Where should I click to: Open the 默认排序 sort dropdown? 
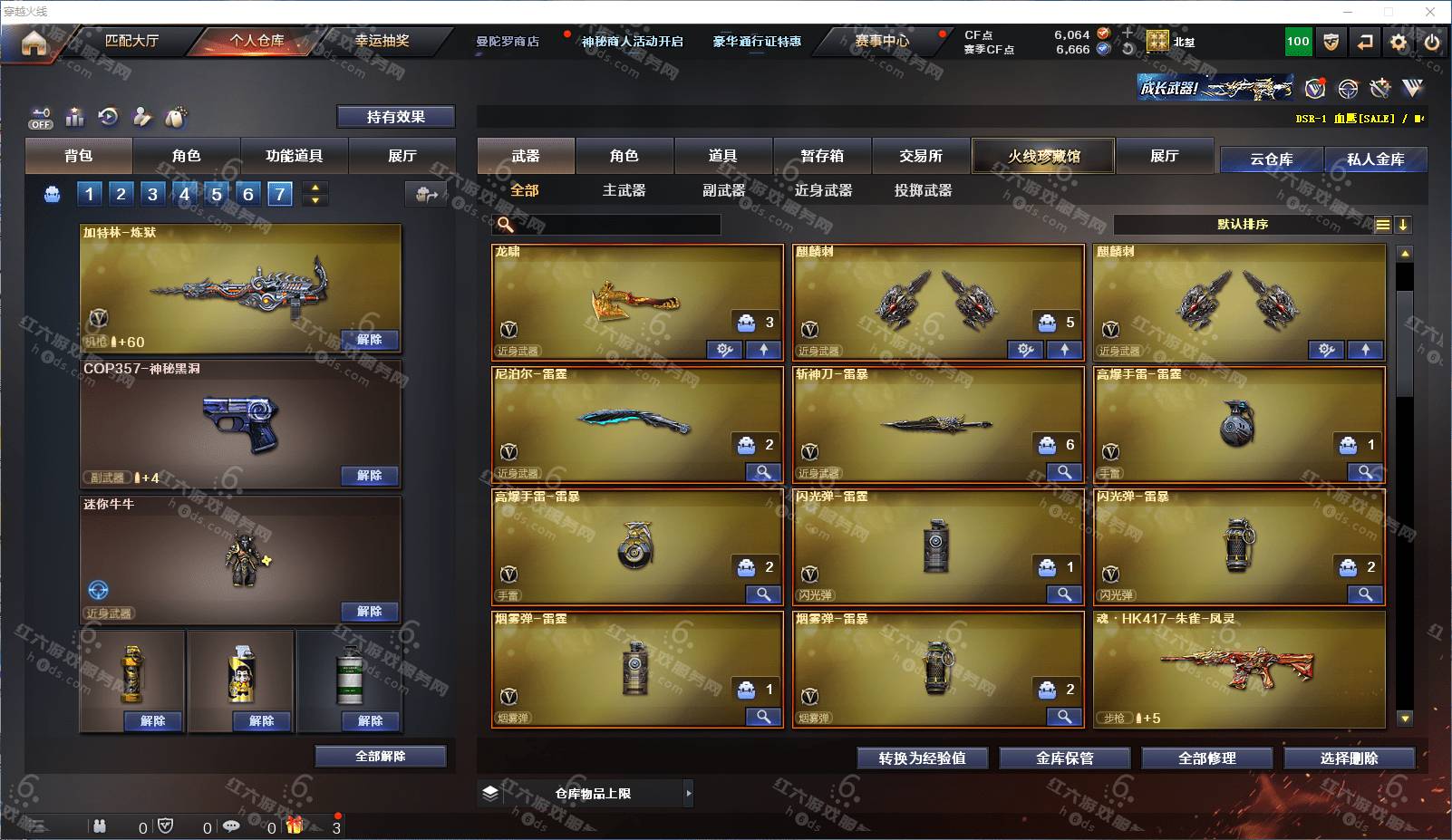pos(1243,225)
